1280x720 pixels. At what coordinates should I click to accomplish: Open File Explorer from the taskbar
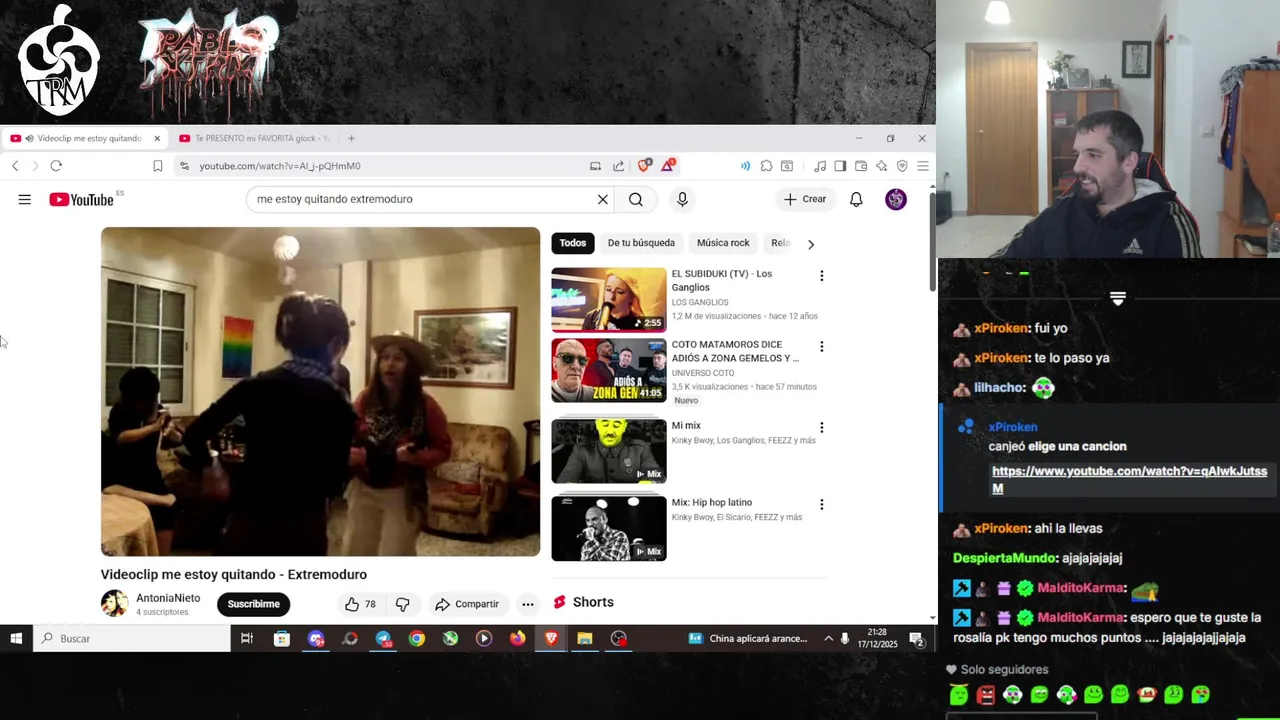[585, 638]
